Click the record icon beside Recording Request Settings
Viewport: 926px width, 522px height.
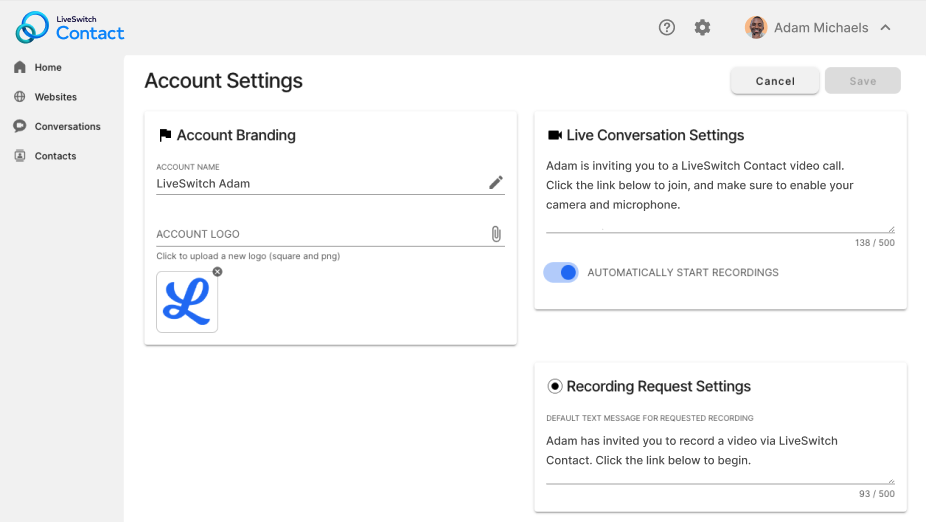555,386
